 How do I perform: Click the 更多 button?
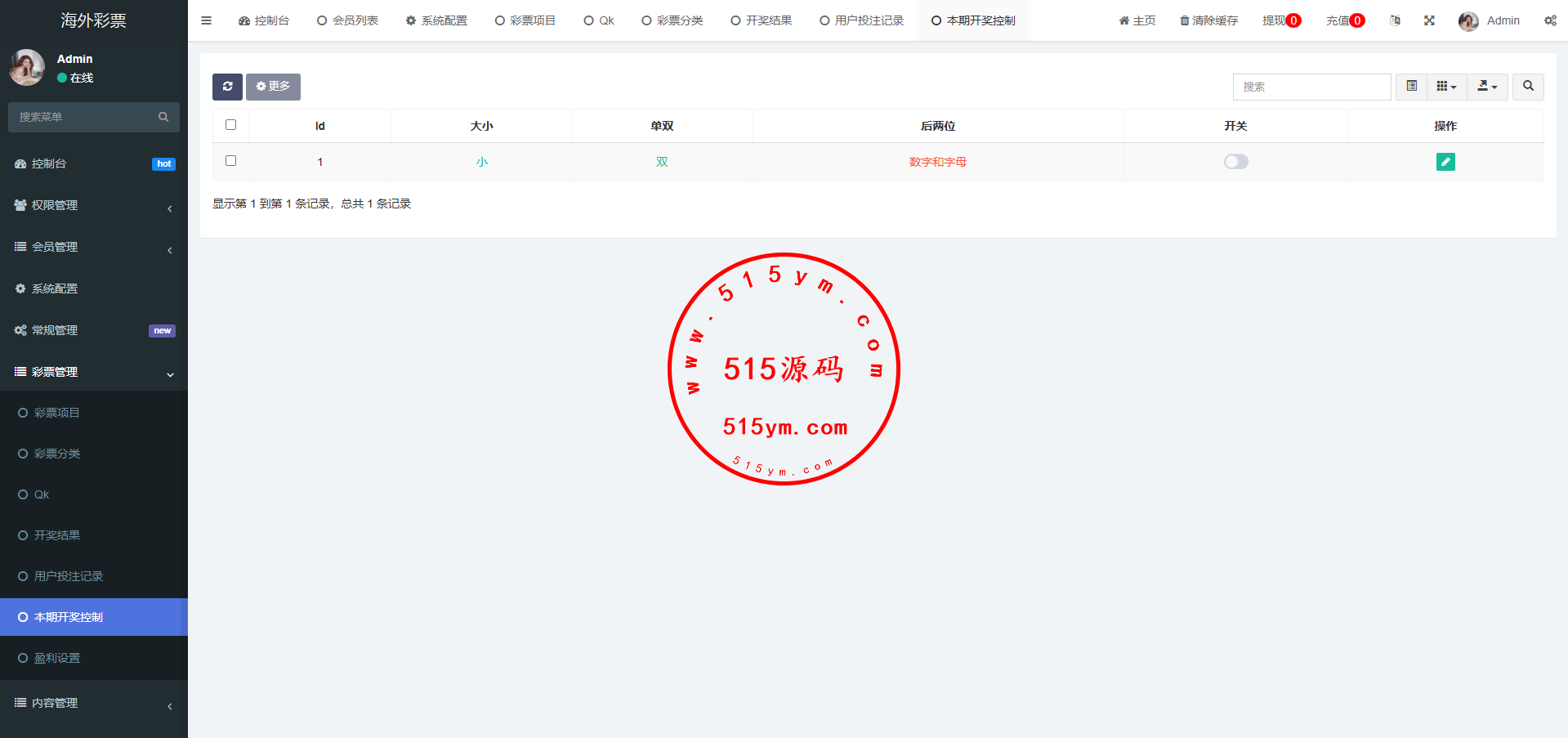[273, 87]
